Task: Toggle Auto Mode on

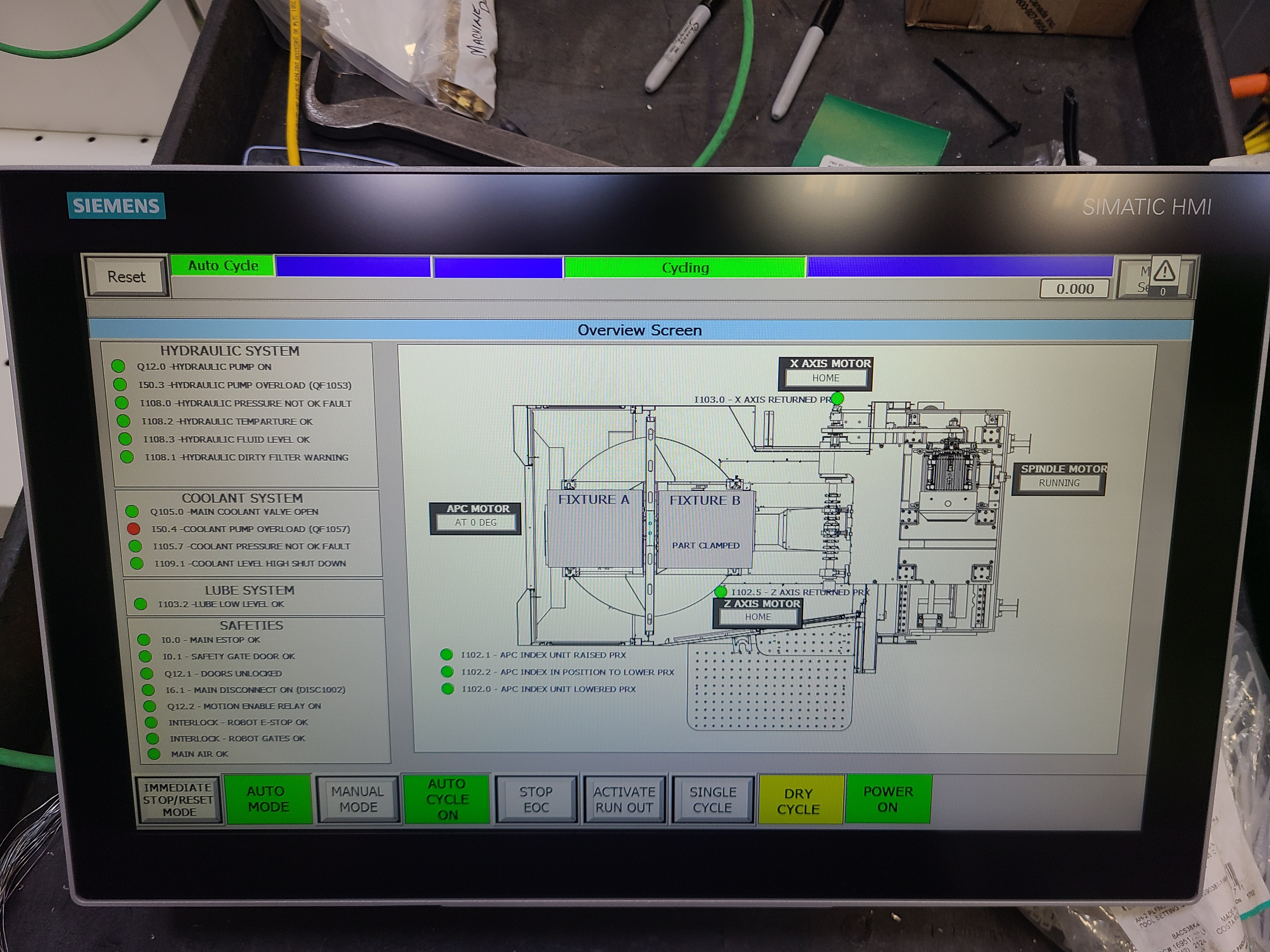Action: pos(267,799)
